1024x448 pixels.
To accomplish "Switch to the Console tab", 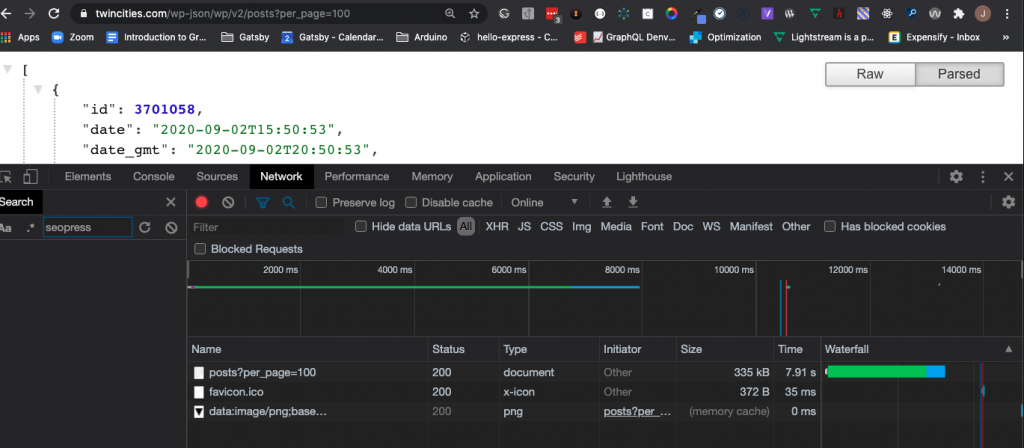I will point(154,177).
